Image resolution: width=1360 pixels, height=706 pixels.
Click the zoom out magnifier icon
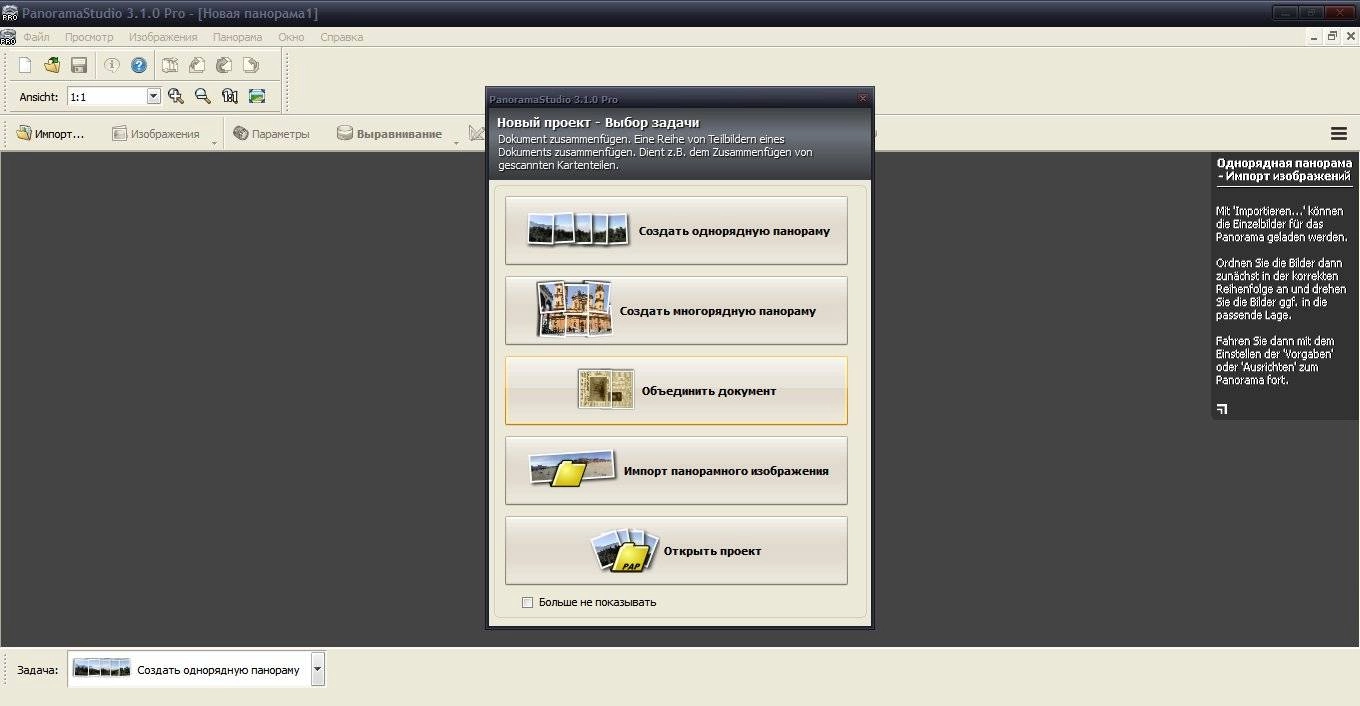coord(203,96)
